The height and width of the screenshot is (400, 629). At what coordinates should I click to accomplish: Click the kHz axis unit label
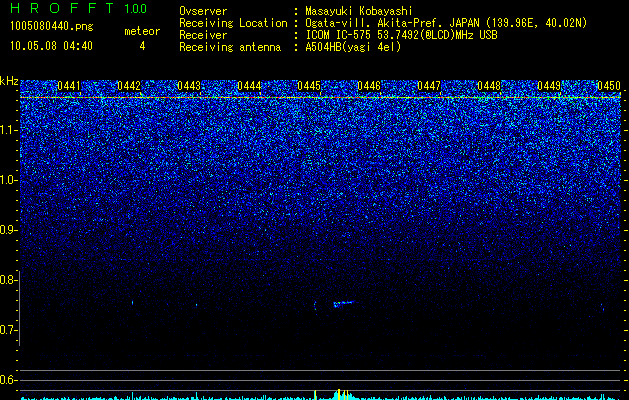pos(9,81)
